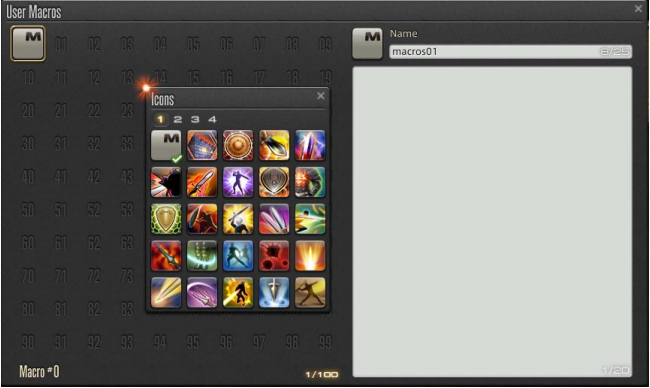Choose the gold shield on green scales icon

(166, 219)
